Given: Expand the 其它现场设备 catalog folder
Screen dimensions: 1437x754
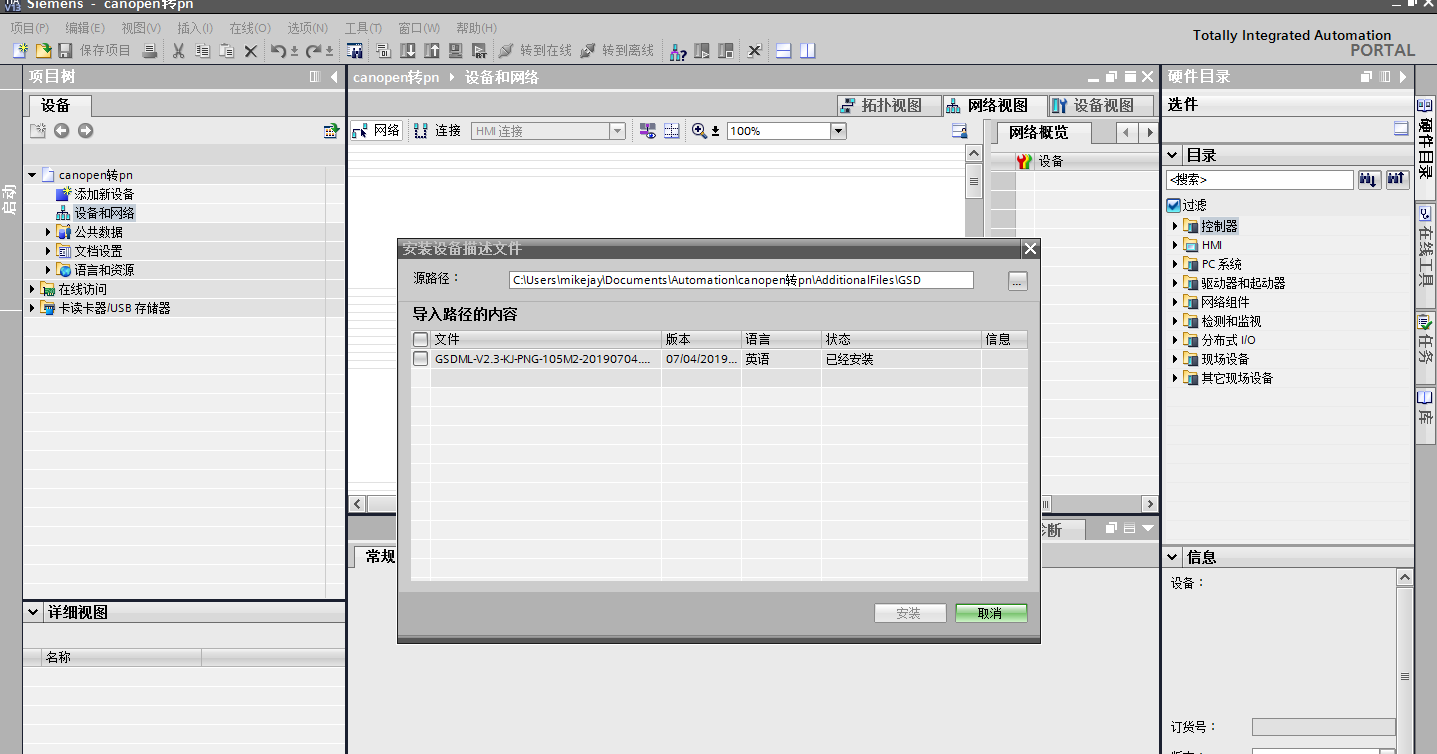Looking at the screenshot, I should tap(1175, 378).
